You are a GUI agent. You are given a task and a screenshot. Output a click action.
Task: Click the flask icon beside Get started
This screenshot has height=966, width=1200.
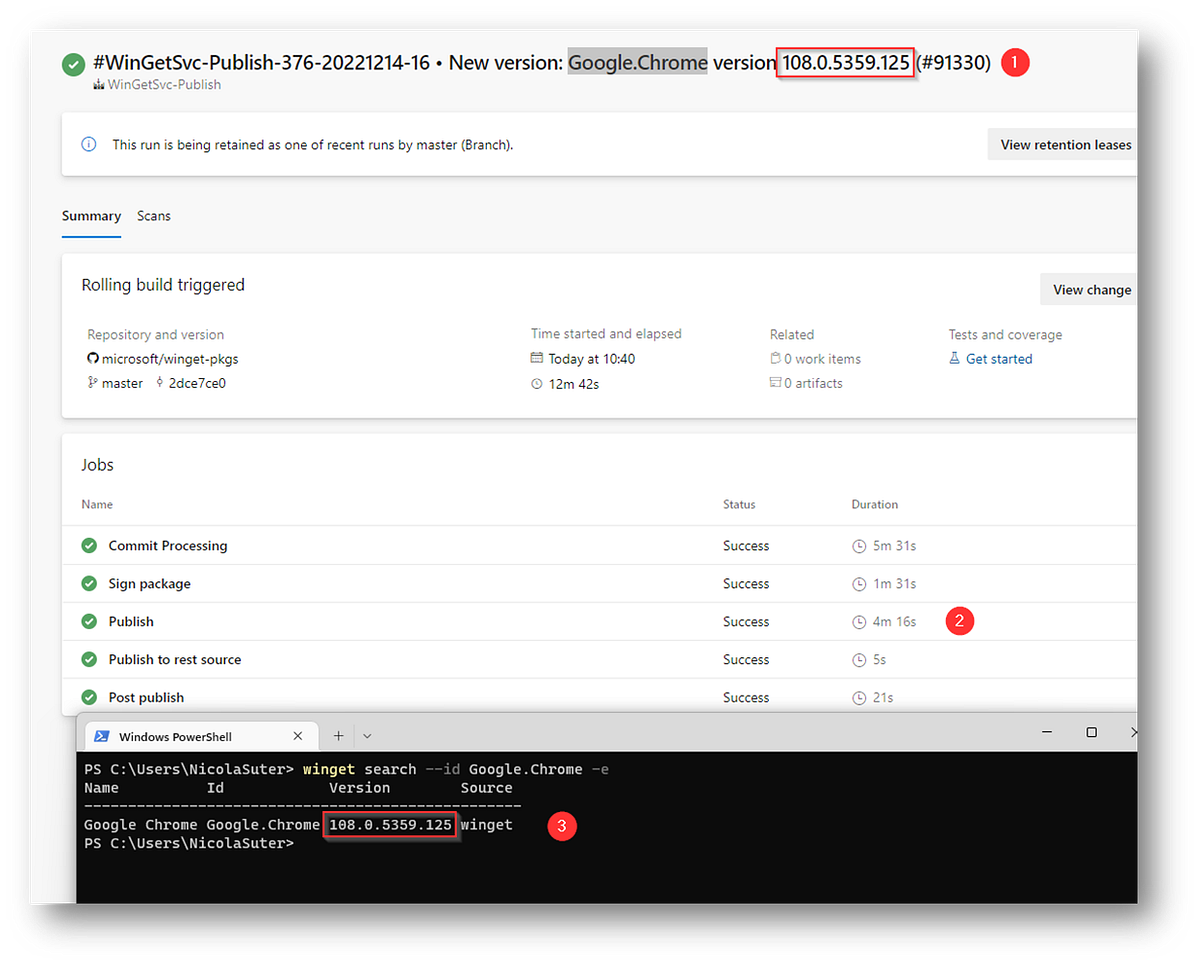[x=955, y=359]
